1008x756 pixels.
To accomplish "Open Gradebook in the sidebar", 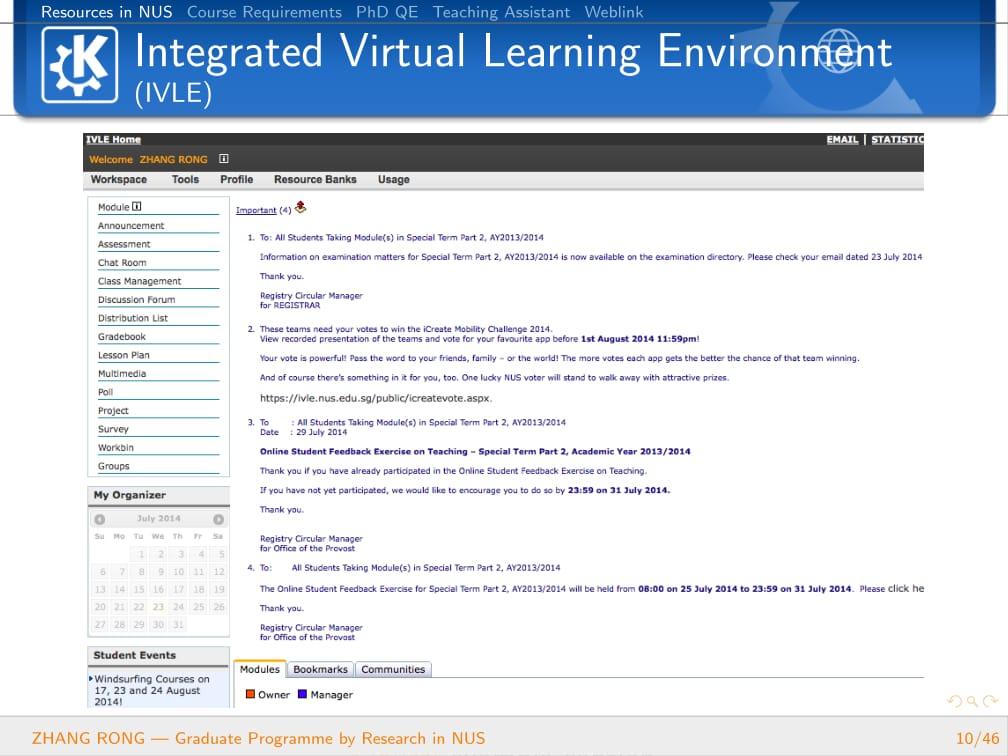I will tap(122, 336).
